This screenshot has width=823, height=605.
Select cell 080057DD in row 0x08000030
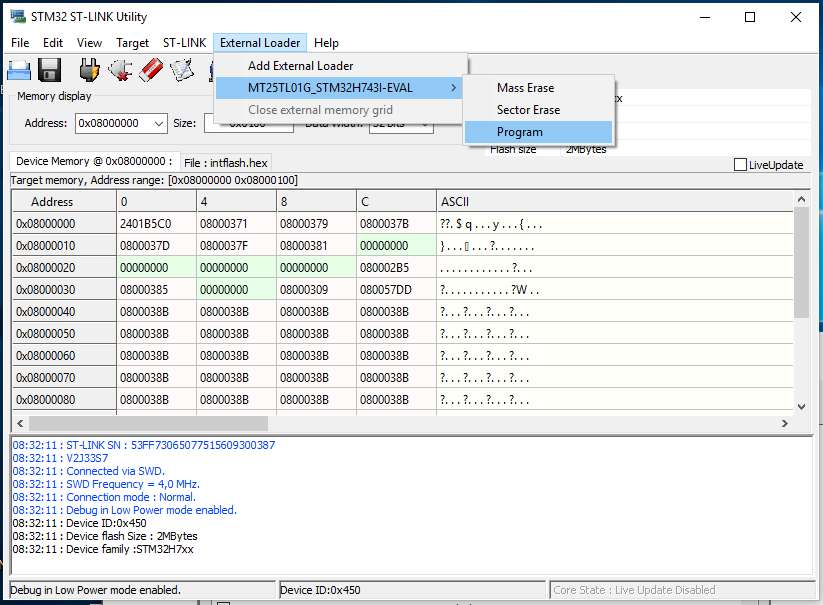click(397, 290)
